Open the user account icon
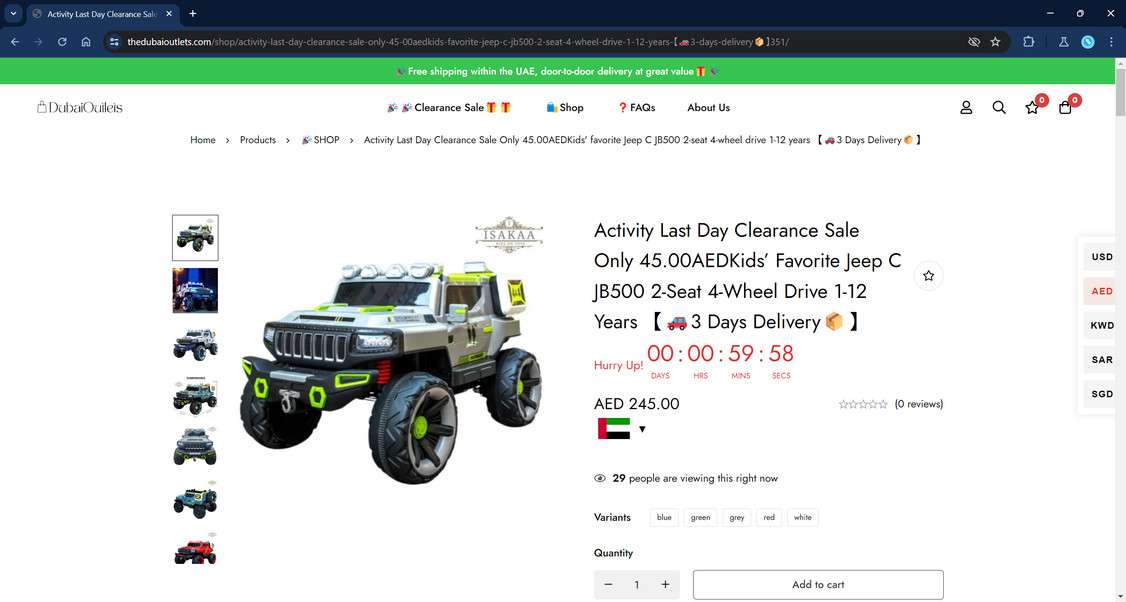Image resolution: width=1126 pixels, height=602 pixels. [966, 108]
